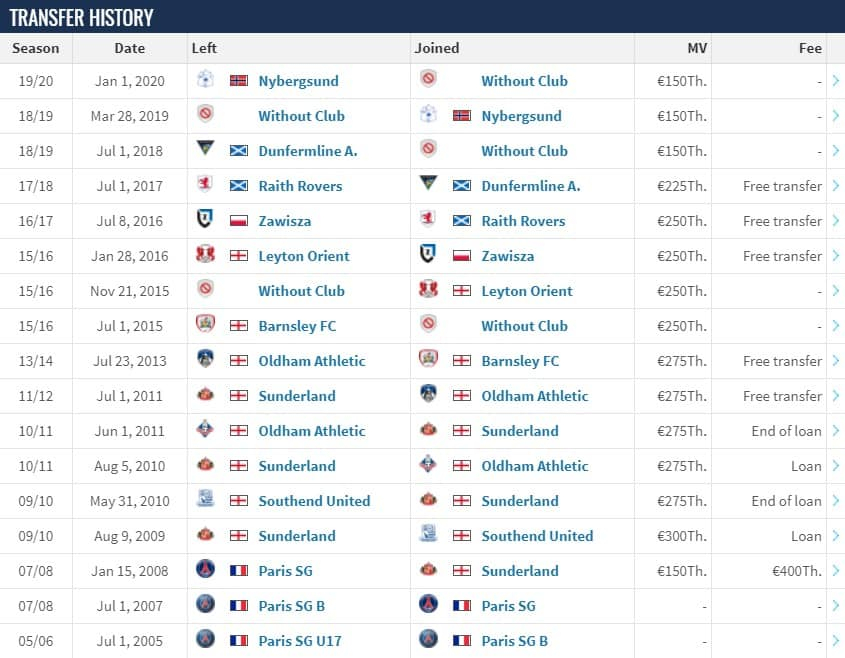Image resolution: width=845 pixels, height=658 pixels.
Task: Click Leyton Orient crest in Jan 28, 2016 row
Action: (x=205, y=254)
